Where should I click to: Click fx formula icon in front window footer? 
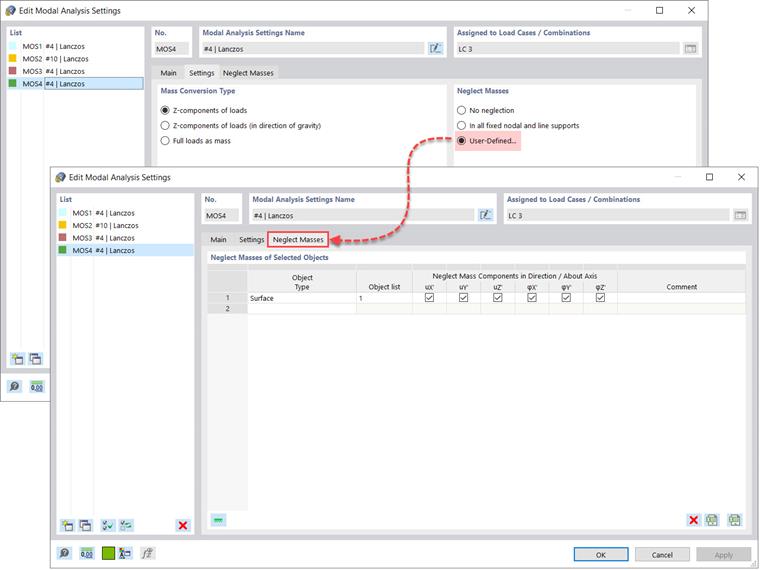(148, 553)
